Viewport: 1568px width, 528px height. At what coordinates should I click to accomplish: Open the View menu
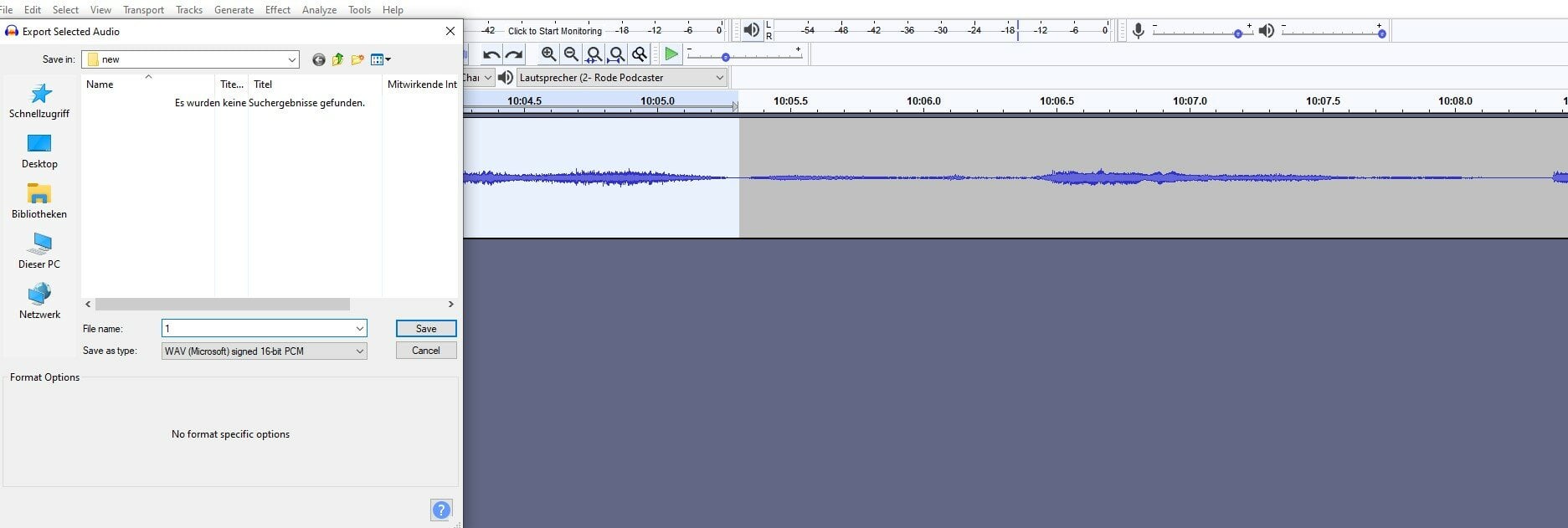pyautogui.click(x=100, y=10)
